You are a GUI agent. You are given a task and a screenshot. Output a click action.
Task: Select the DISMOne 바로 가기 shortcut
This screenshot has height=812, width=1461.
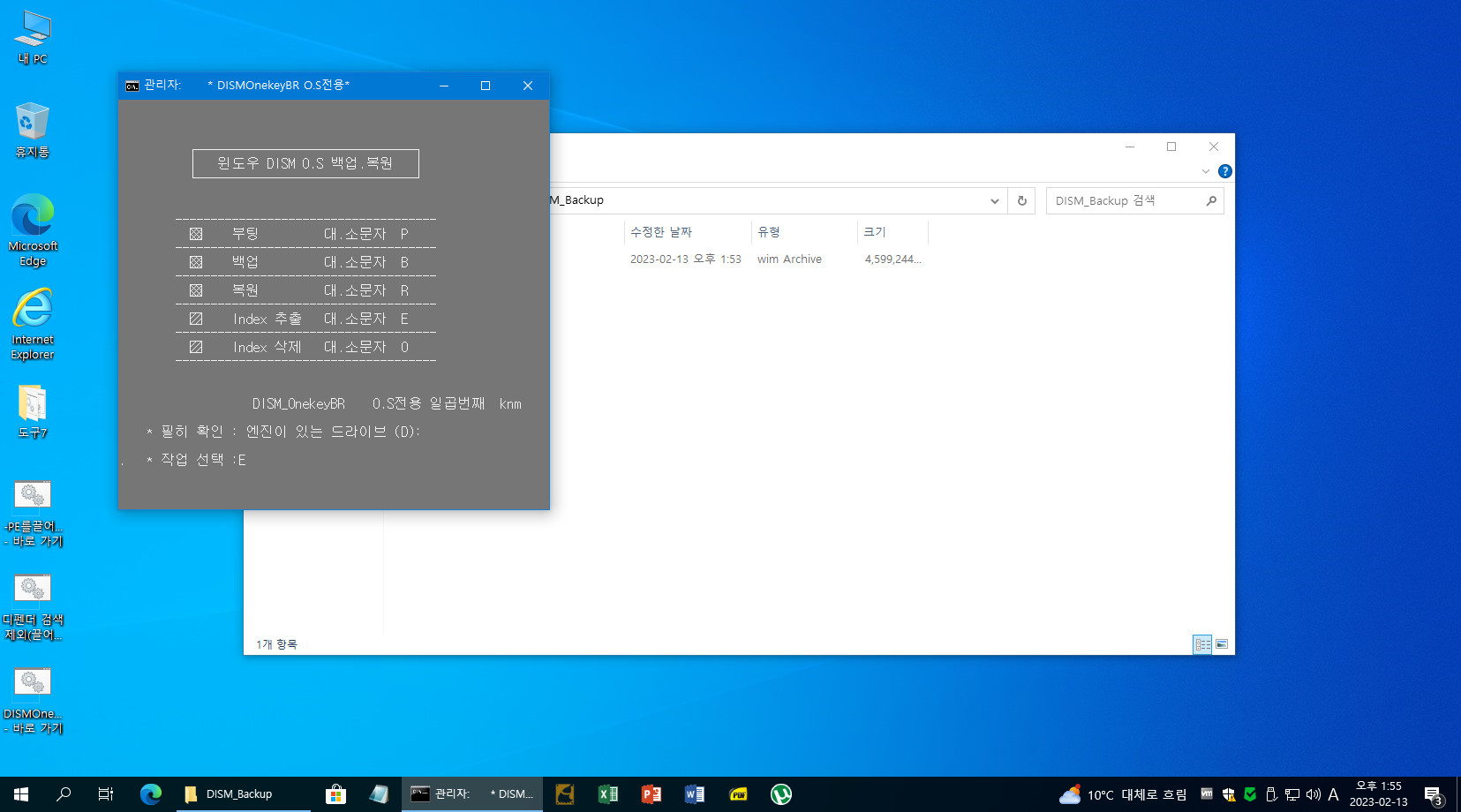[x=33, y=701]
